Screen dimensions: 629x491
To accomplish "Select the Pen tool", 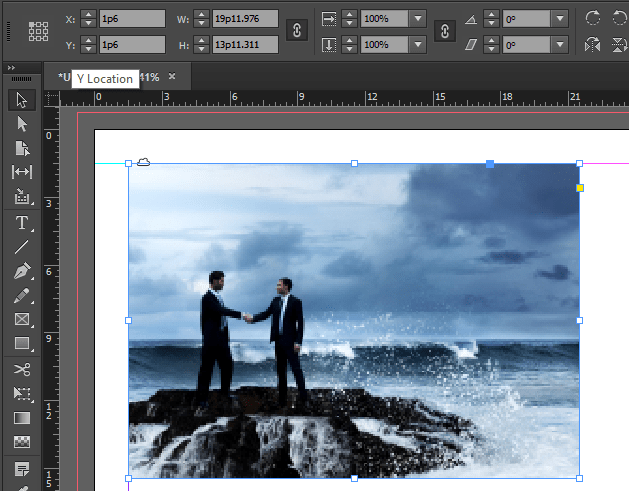I will coord(22,271).
